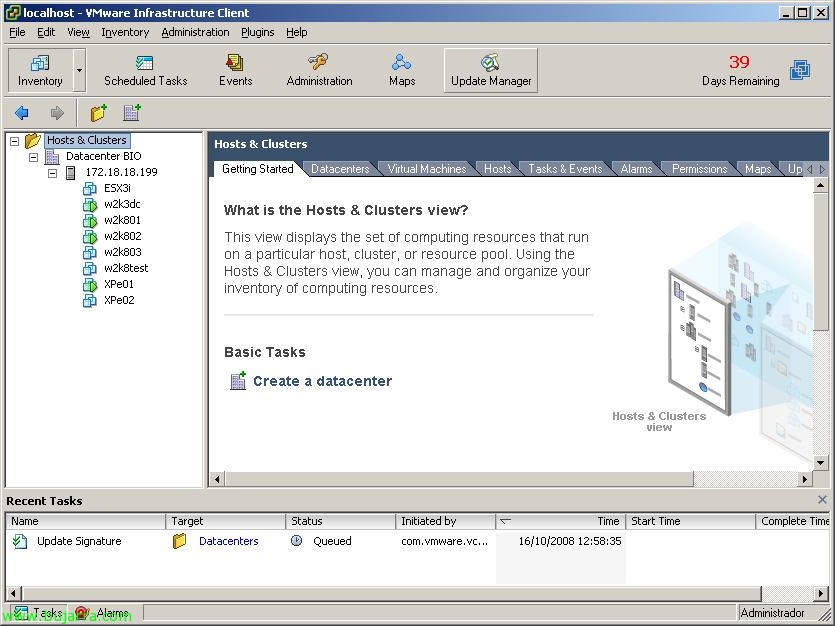Viewport: 835px width, 626px height.
Task: Select Datacenter BIO in the tree
Action: pos(104,156)
